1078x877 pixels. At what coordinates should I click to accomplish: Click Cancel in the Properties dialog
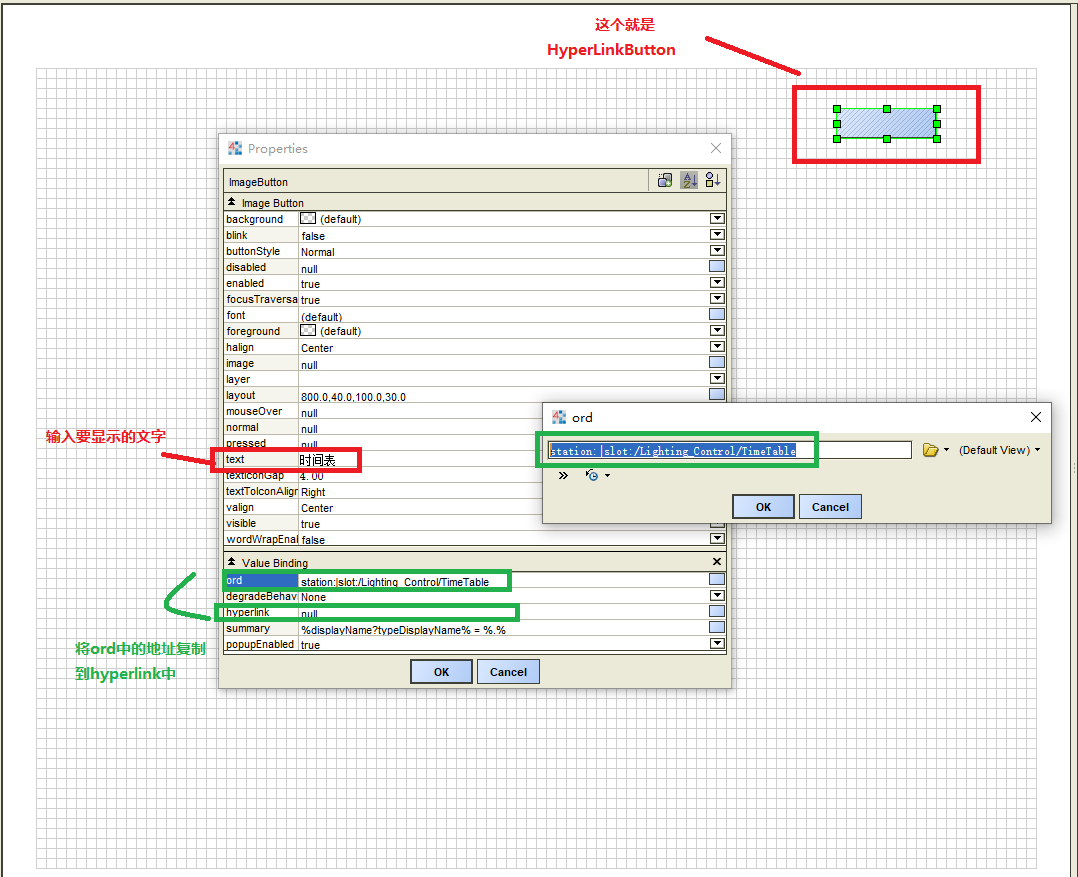pyautogui.click(x=511, y=671)
